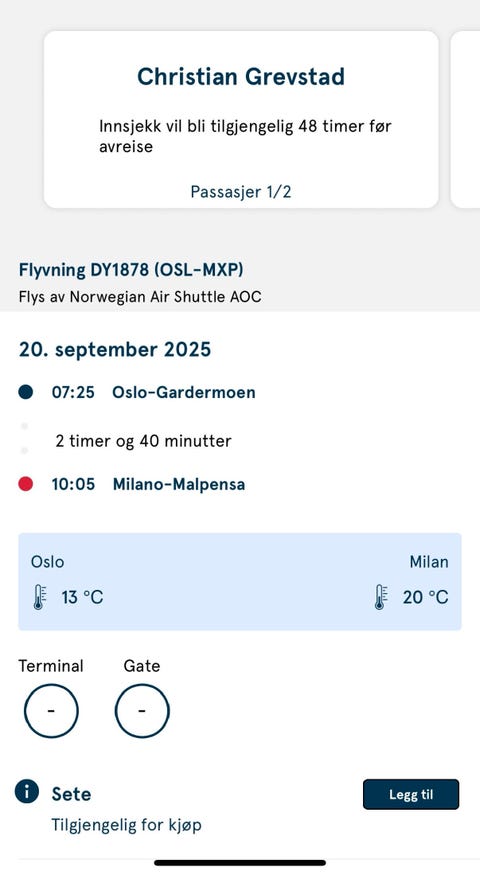Tap the Oslo thermometer icon
Image resolution: width=480 pixels, height=875 pixels.
(x=40, y=597)
